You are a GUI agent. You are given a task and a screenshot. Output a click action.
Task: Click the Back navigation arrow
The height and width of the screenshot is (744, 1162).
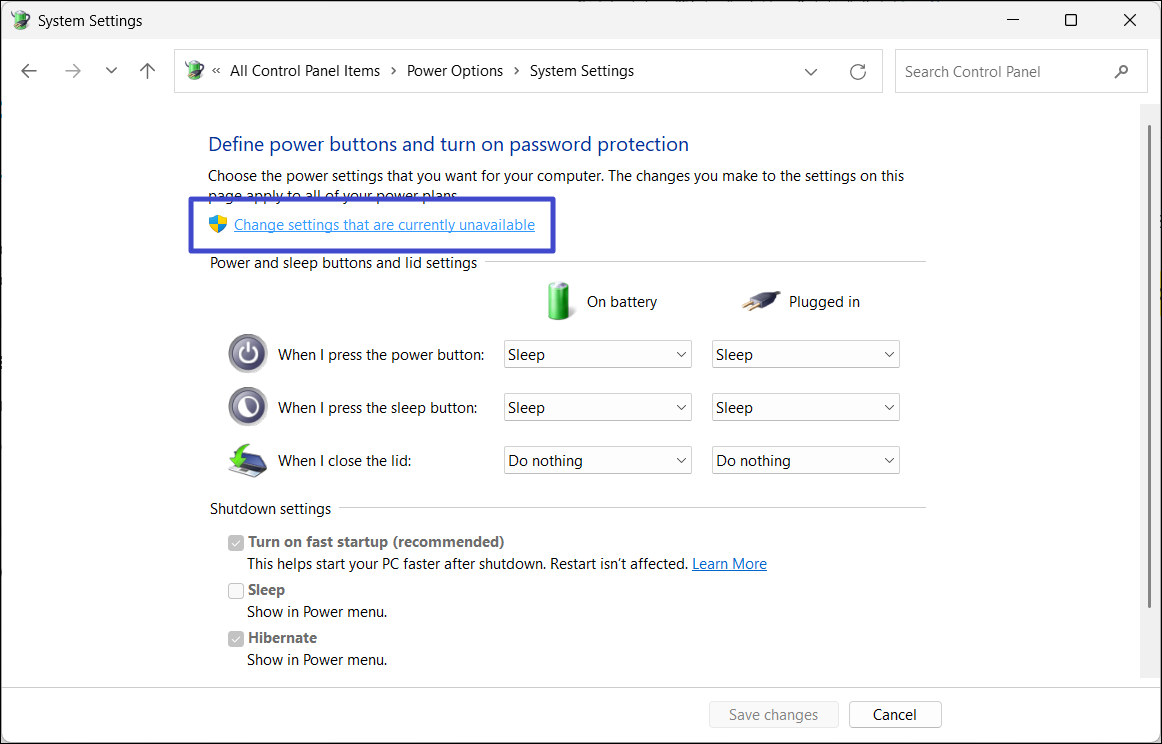coord(29,71)
